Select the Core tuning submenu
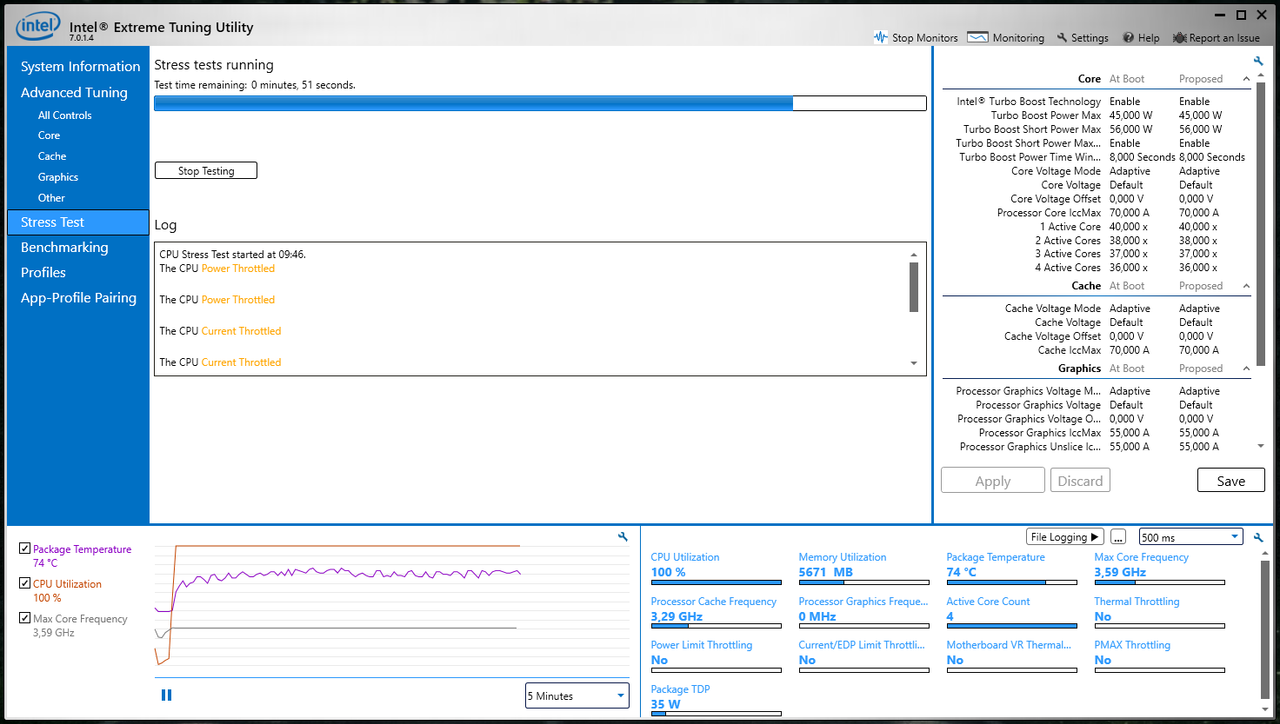Viewport: 1280px width, 724px height. [49, 136]
